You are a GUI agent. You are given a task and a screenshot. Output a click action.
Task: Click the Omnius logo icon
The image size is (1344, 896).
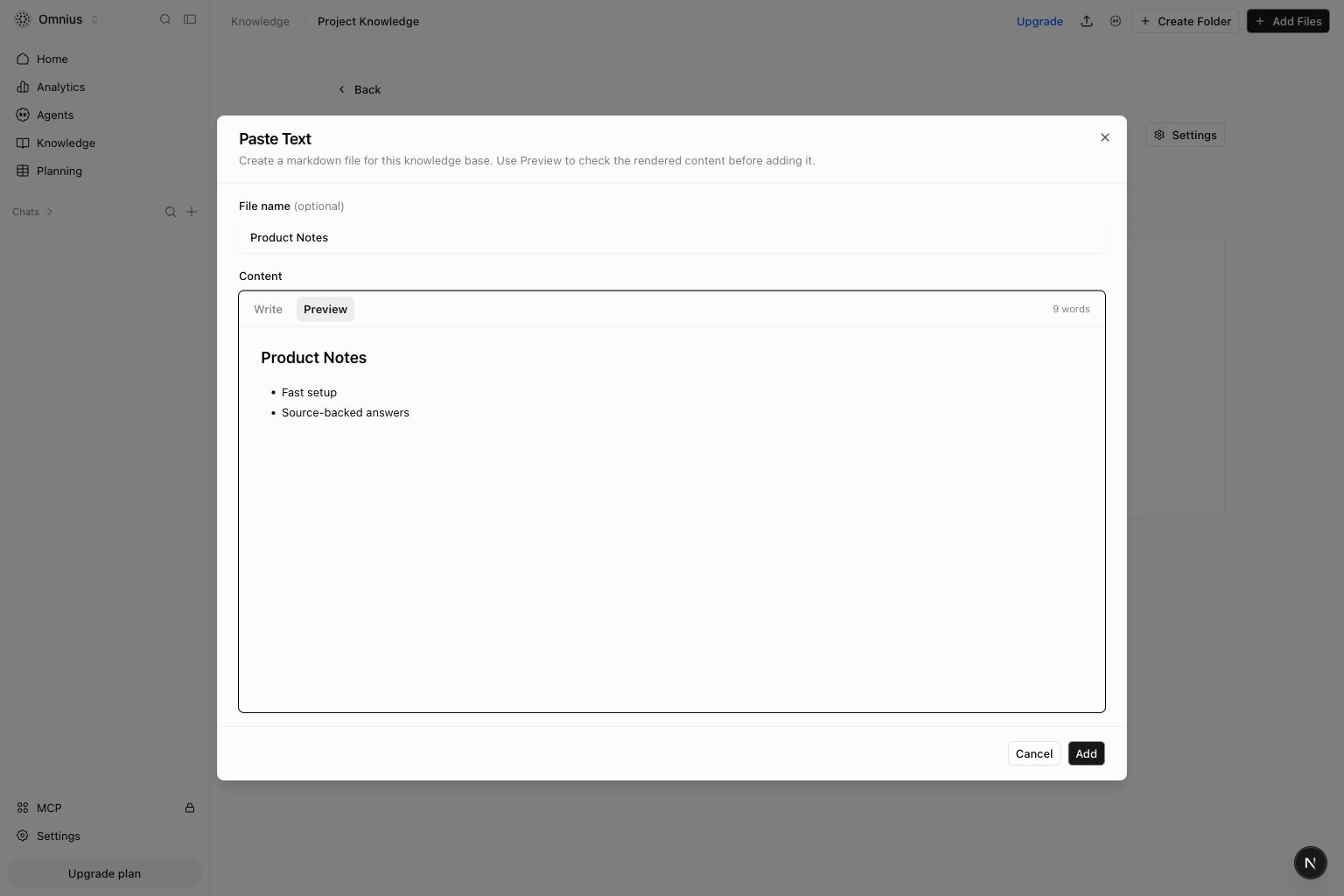click(x=23, y=19)
